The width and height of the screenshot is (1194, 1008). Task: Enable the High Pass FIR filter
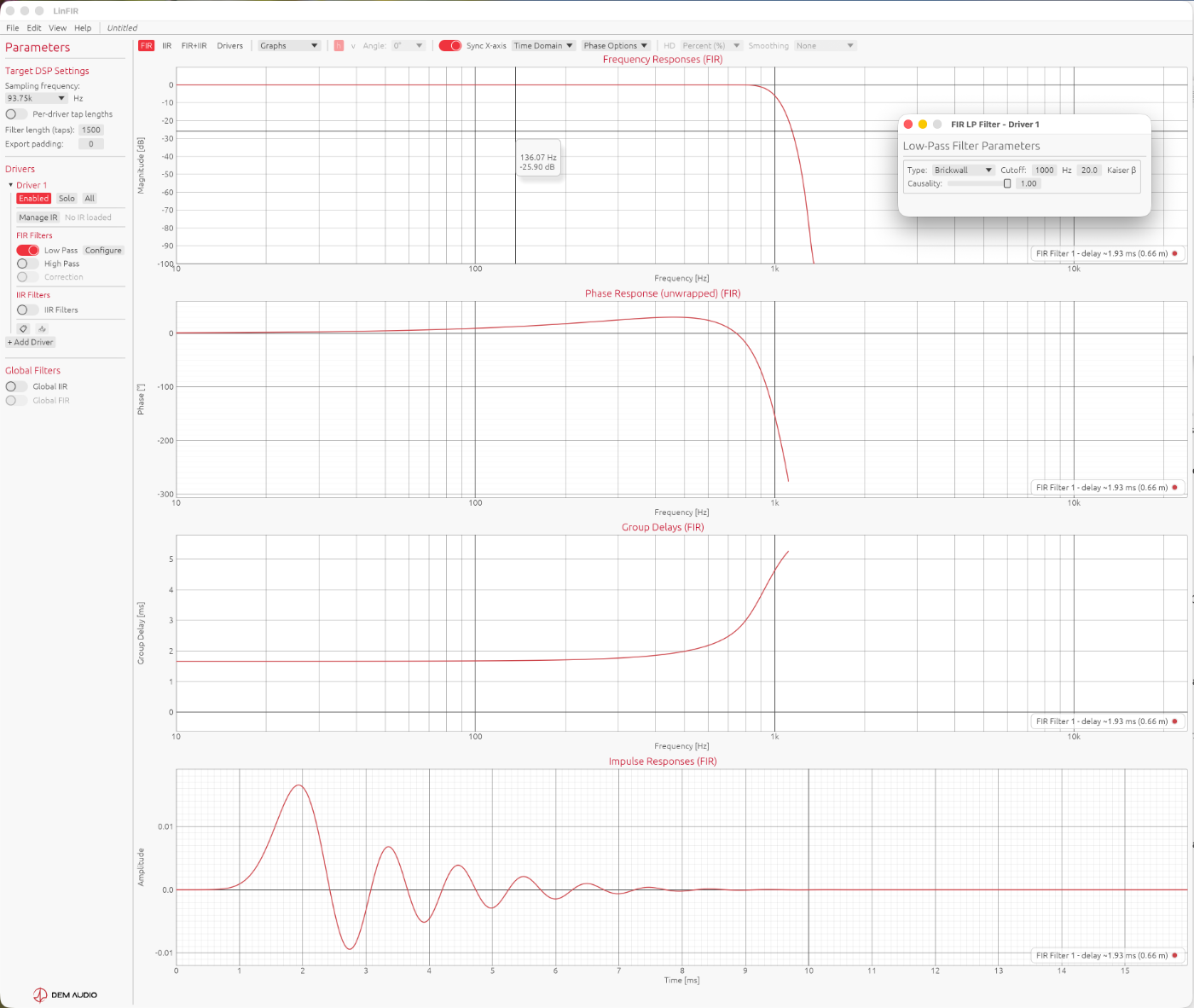(27, 264)
